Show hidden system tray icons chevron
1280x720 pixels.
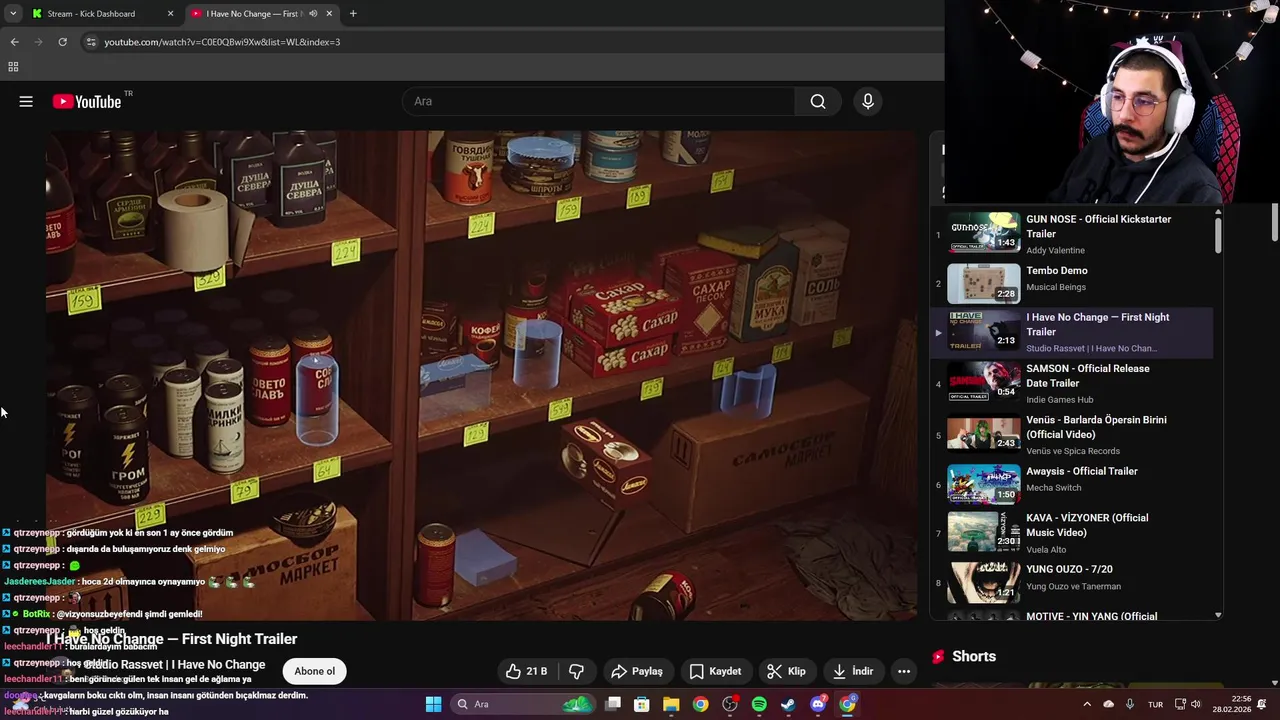coord(1088,704)
